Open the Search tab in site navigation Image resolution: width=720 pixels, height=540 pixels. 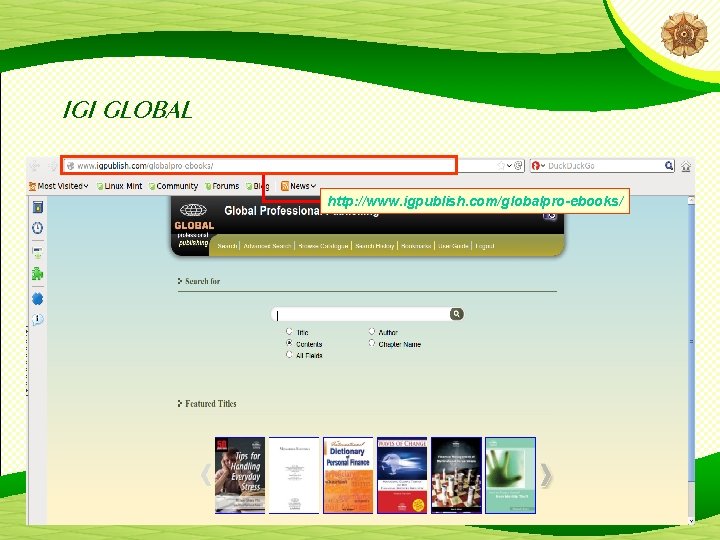coord(227,246)
